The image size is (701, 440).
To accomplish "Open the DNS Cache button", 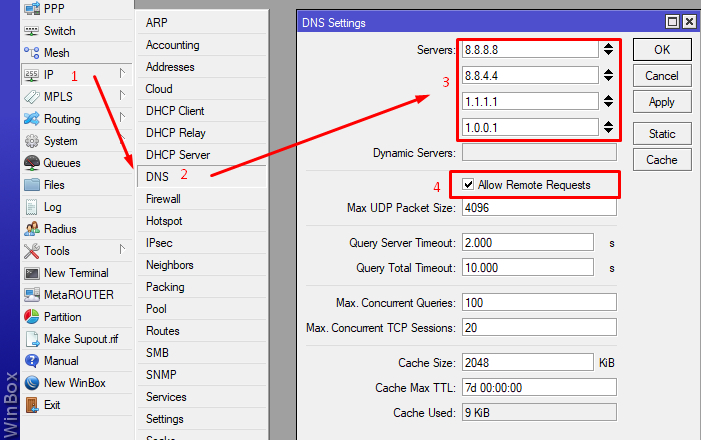I will (662, 160).
